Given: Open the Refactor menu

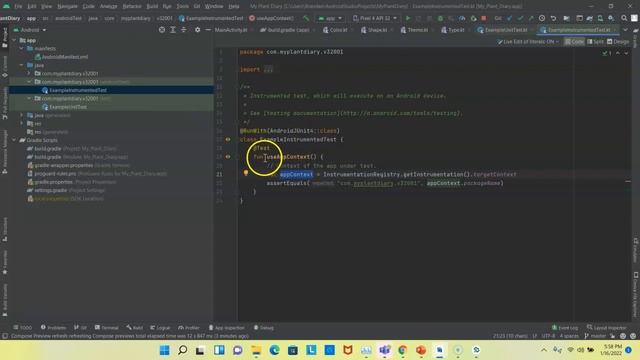Looking at the screenshot, I should (x=132, y=7).
